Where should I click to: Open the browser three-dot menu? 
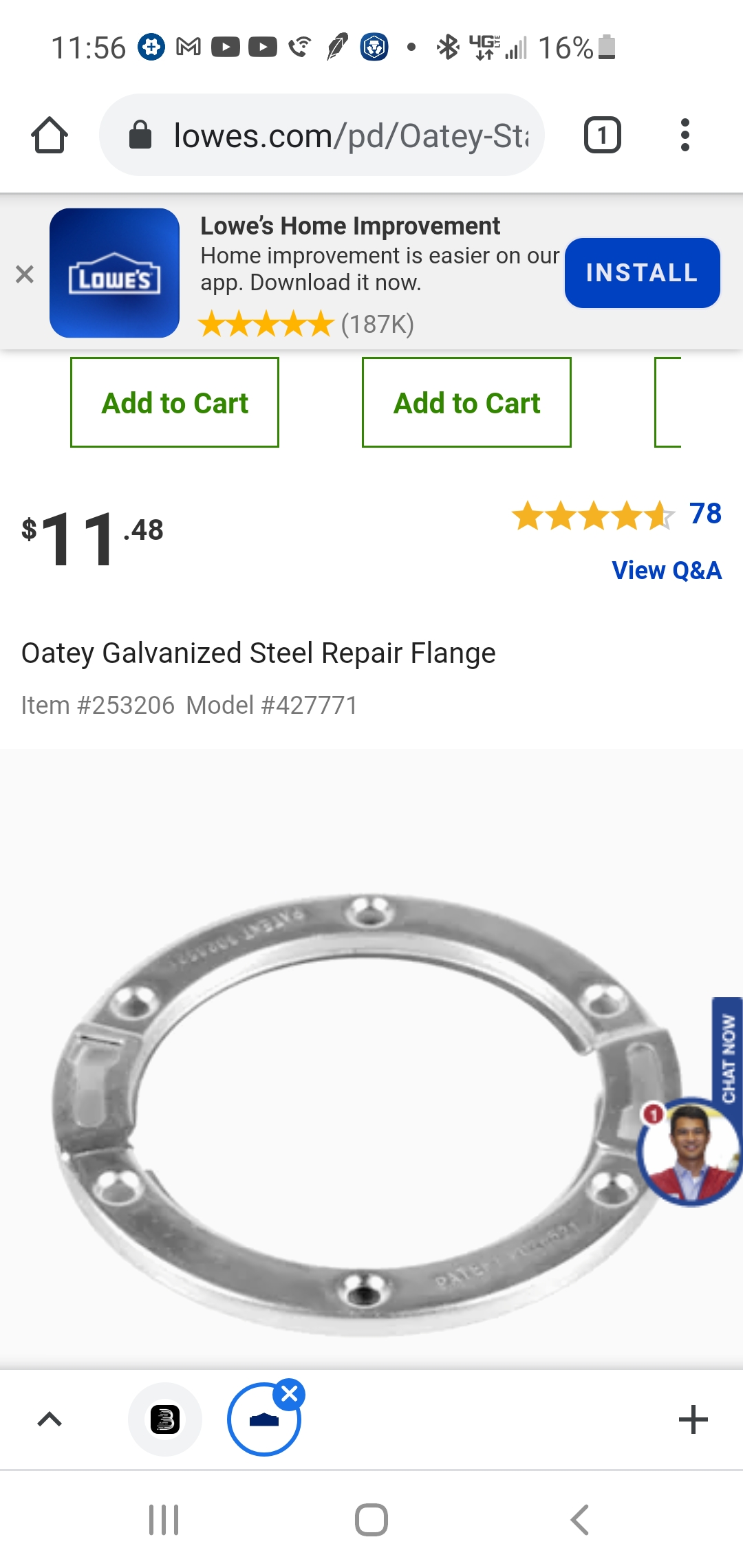[x=685, y=135]
